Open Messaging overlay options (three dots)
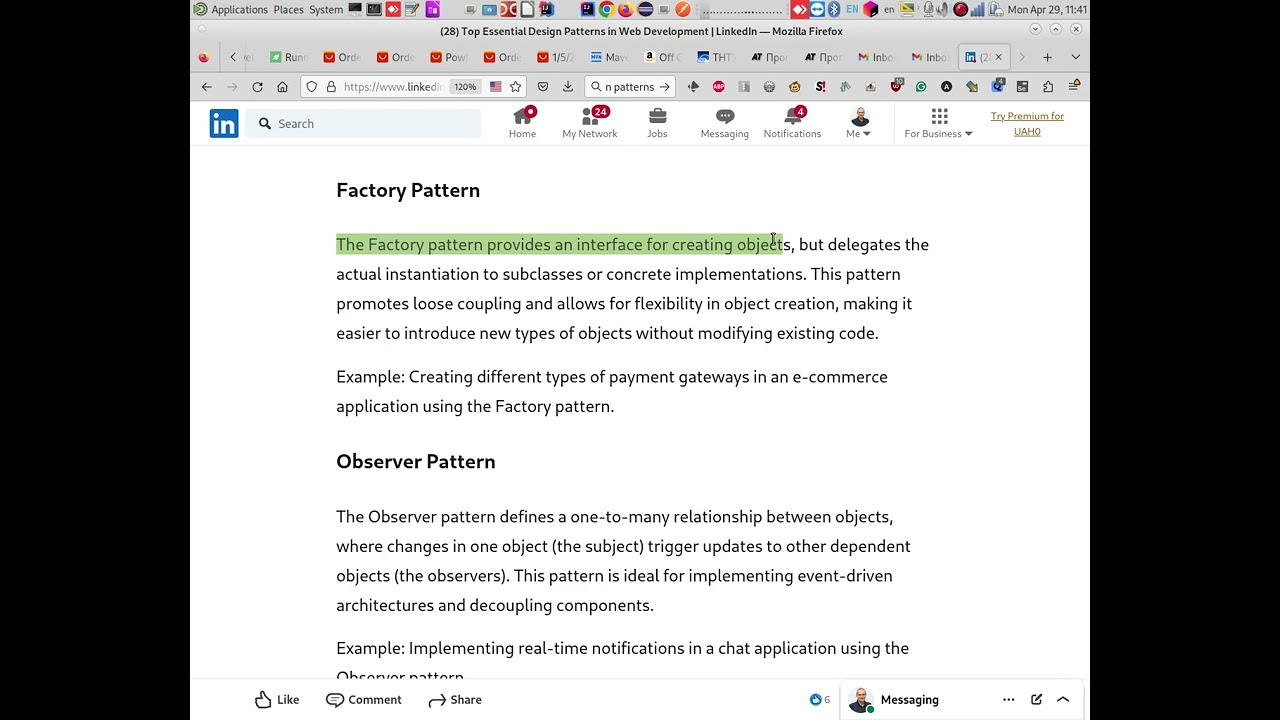The width and height of the screenshot is (1280, 720). pos(1009,700)
